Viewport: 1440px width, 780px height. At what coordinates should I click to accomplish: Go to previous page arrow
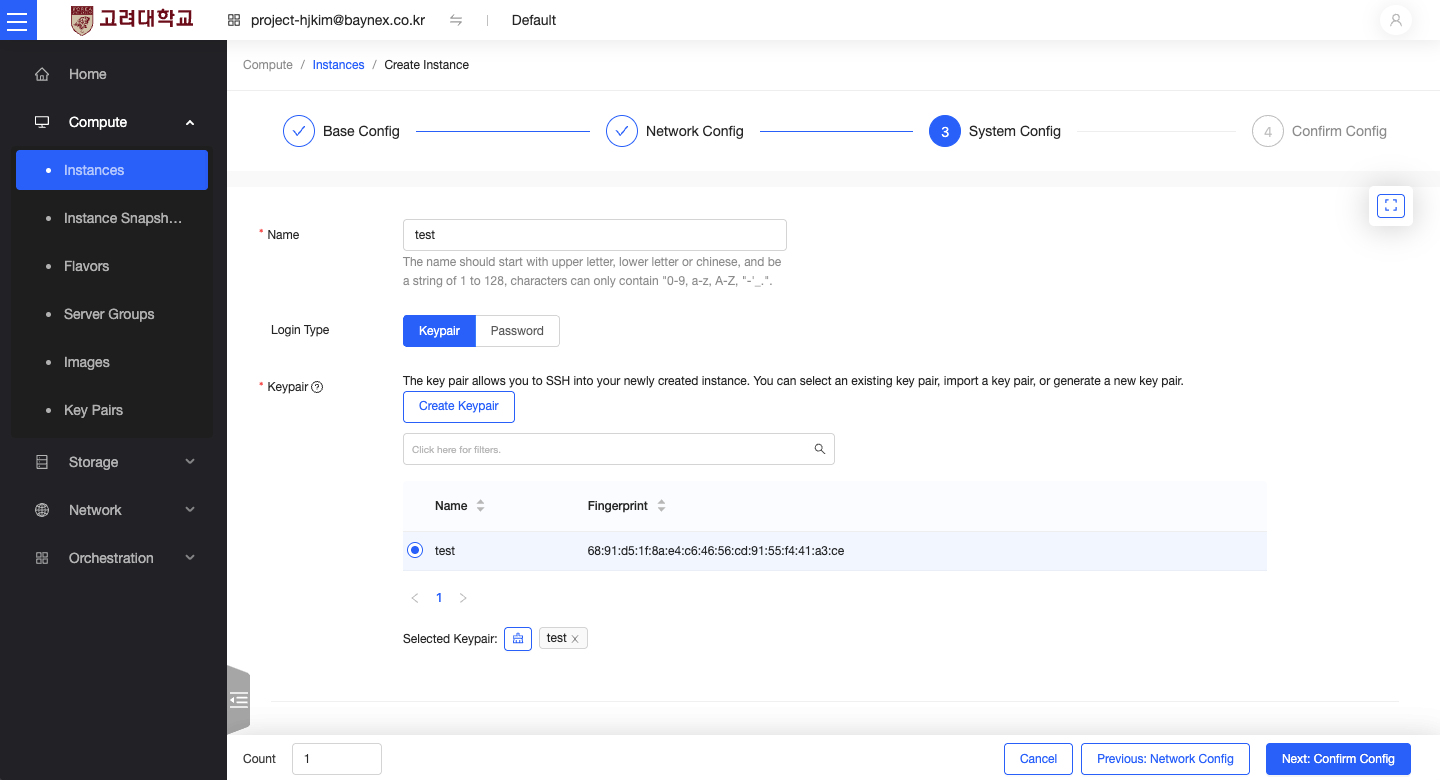(415, 598)
